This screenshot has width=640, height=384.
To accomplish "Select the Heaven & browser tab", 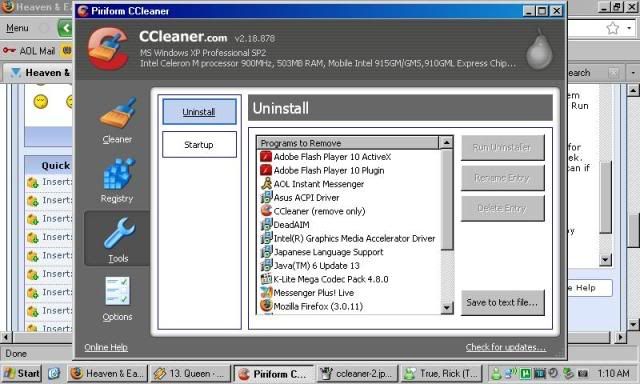I will (39, 73).
